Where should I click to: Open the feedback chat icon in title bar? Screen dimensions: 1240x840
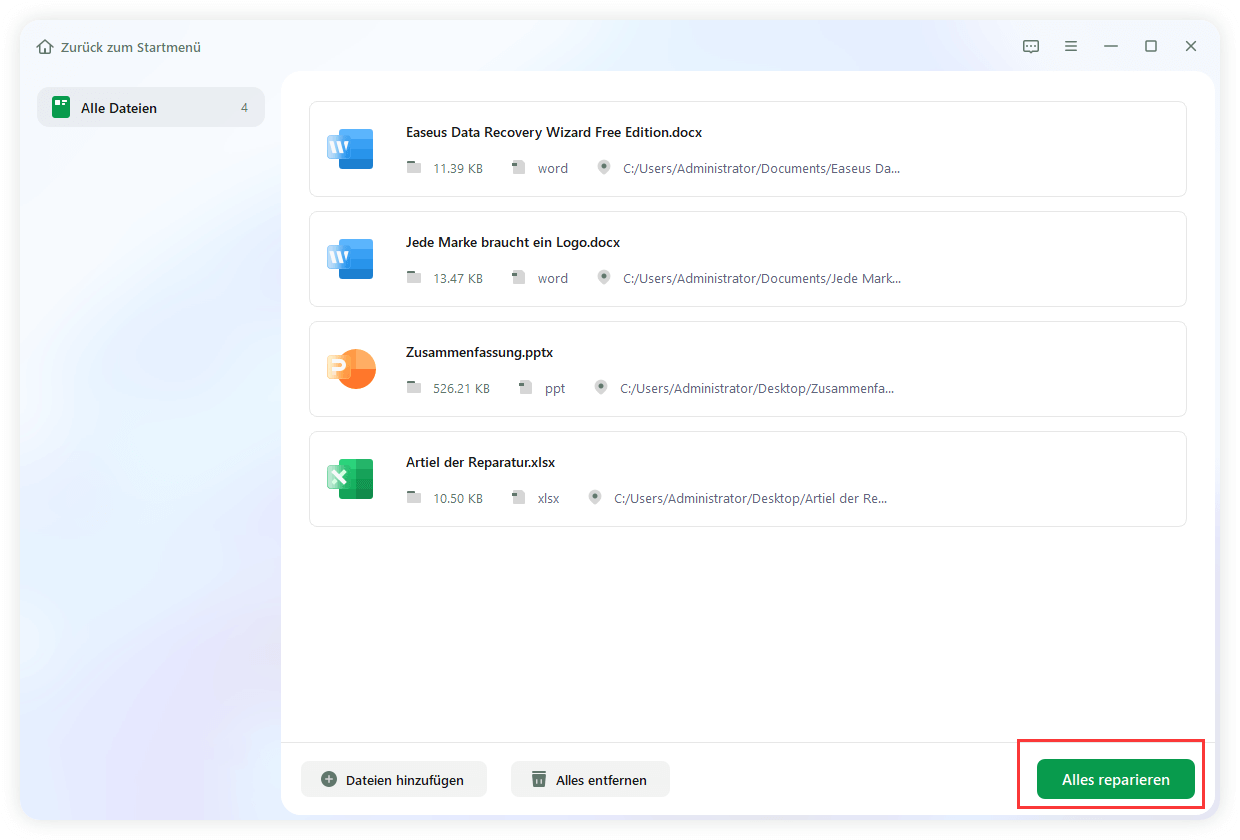(1031, 47)
